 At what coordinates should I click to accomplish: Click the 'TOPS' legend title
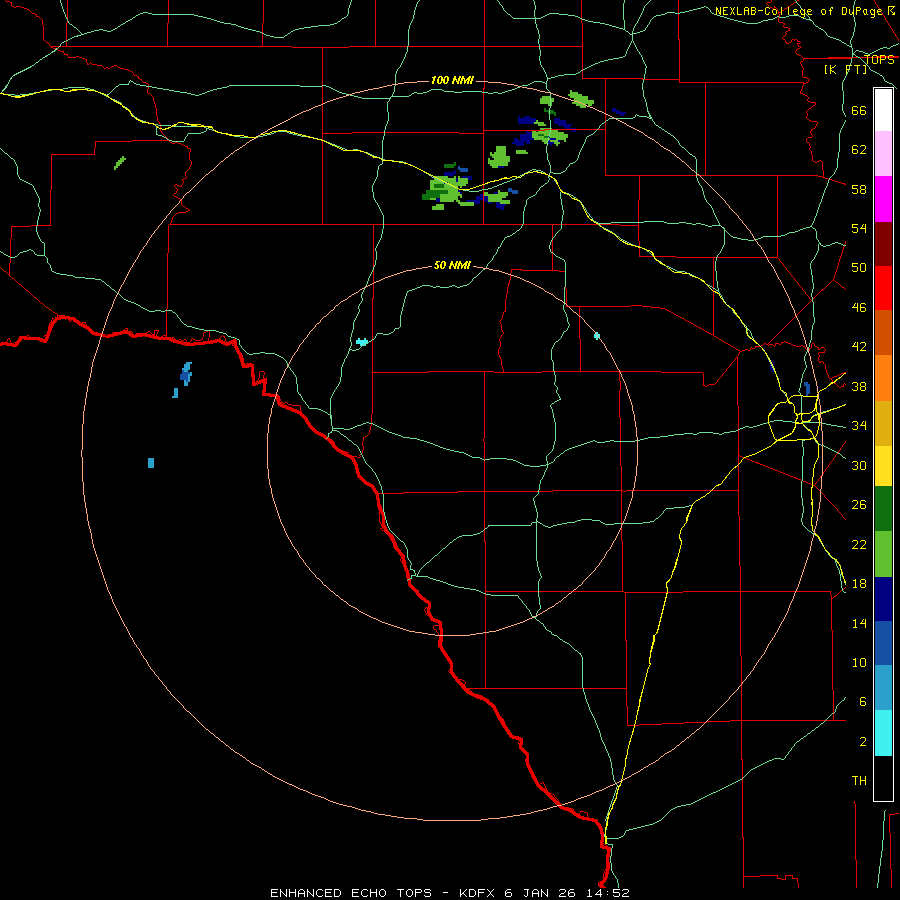879,59
